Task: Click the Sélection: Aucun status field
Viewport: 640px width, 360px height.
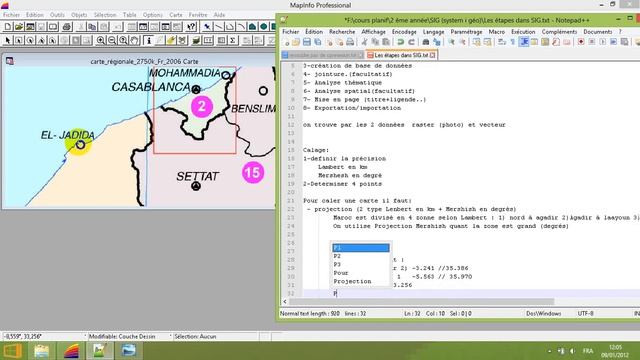Action: coord(215,337)
